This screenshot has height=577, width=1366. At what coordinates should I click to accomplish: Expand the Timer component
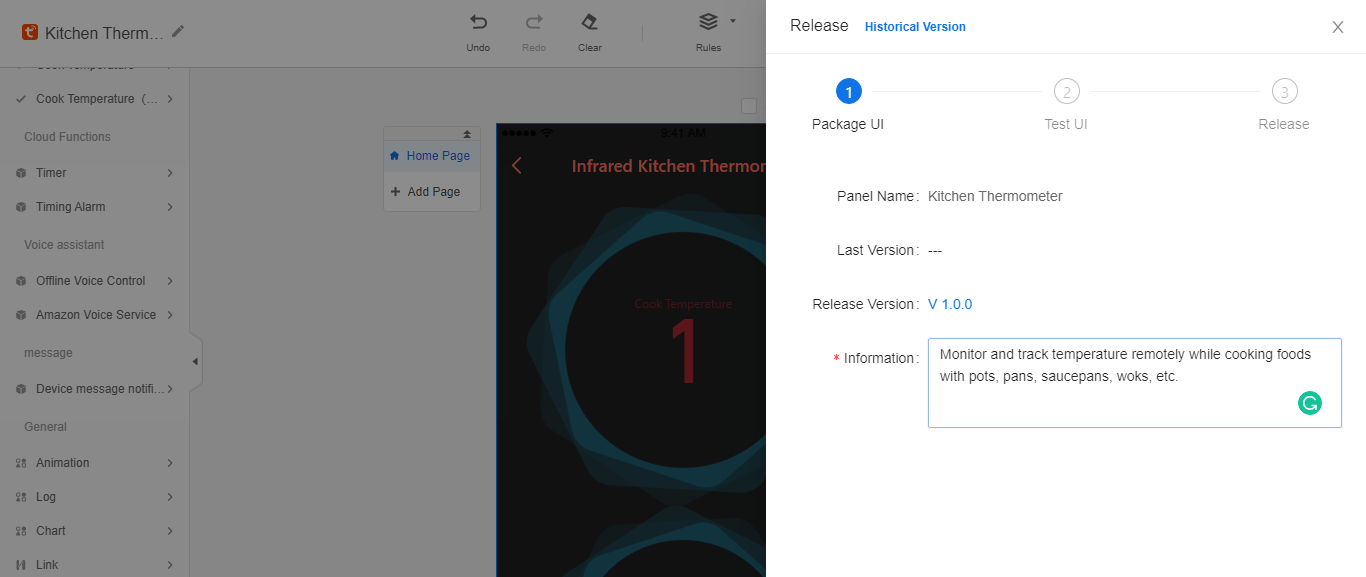click(x=170, y=173)
